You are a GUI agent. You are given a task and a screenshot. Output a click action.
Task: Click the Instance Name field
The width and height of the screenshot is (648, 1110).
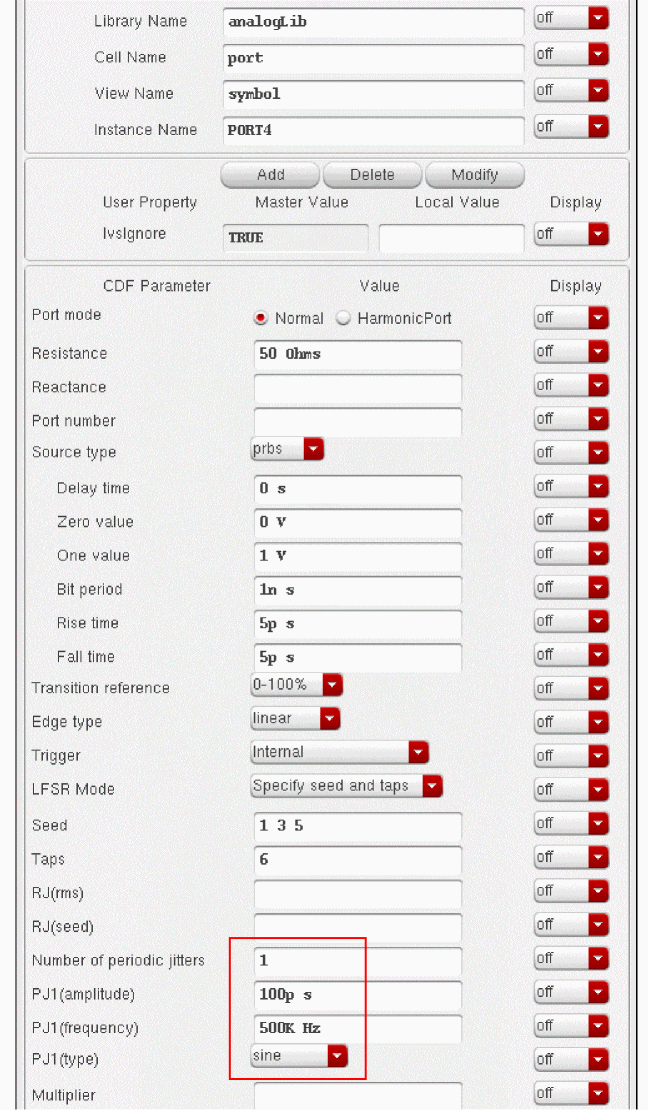374,130
